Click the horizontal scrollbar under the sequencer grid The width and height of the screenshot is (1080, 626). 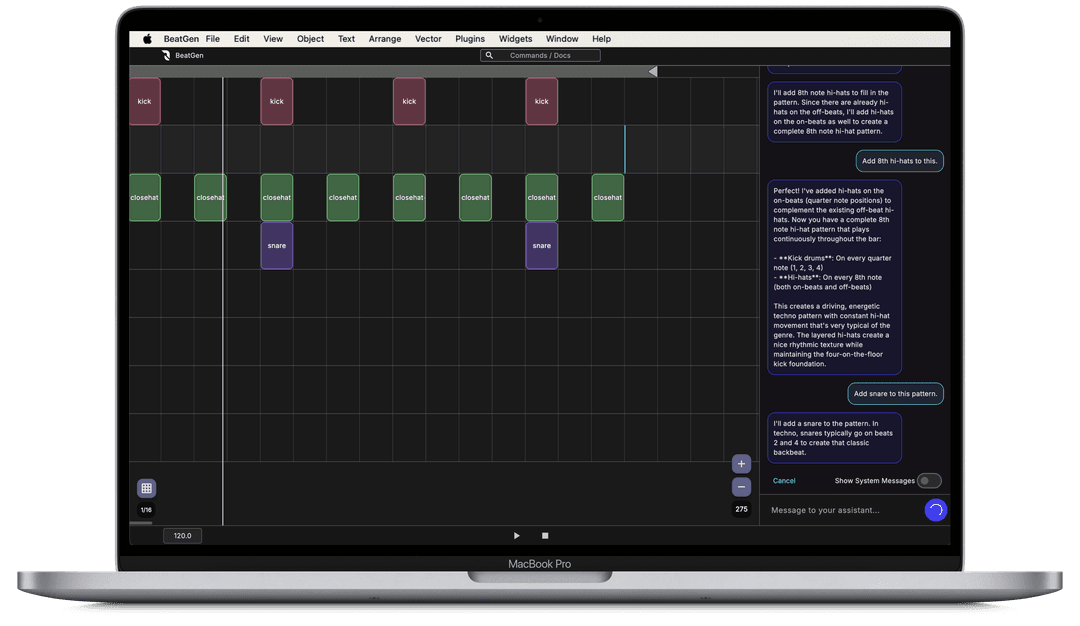coord(141,523)
